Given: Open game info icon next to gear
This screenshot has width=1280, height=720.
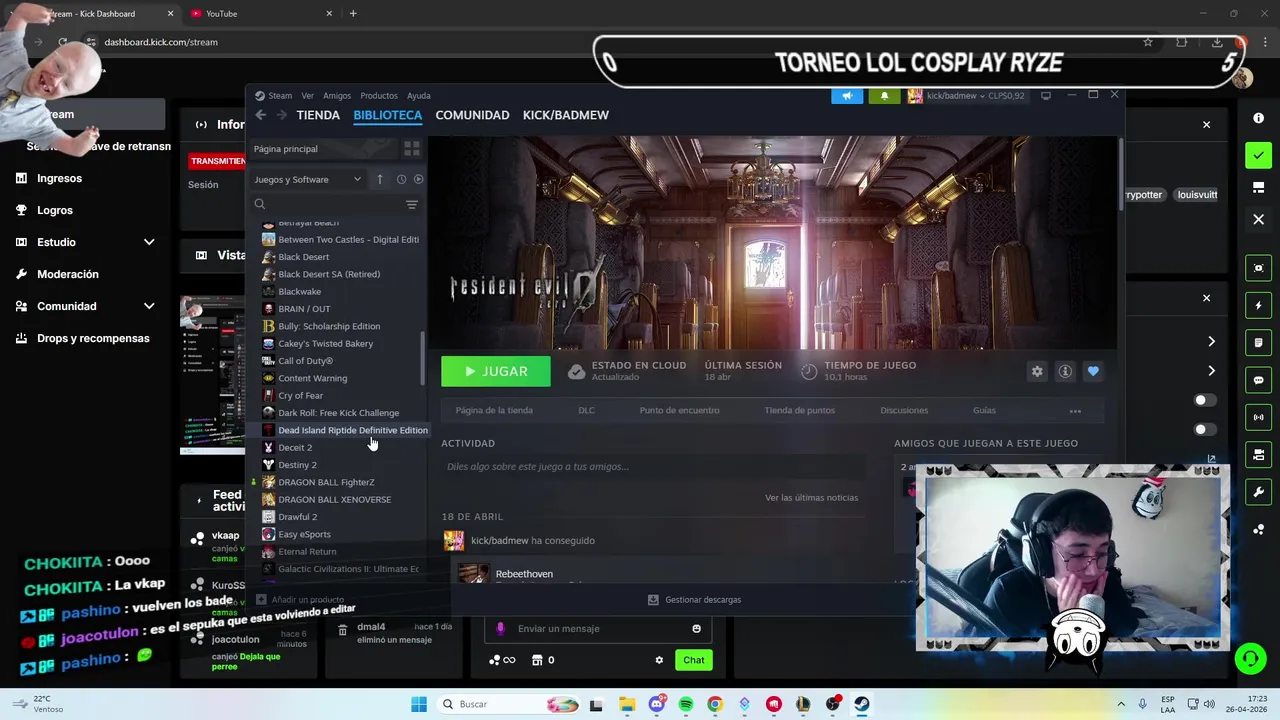Looking at the screenshot, I should (x=1065, y=371).
